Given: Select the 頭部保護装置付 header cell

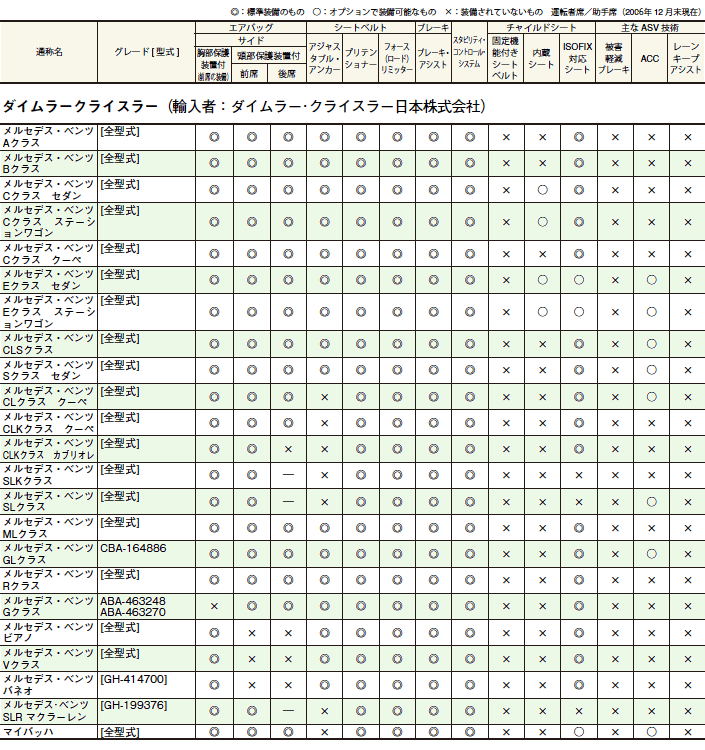Looking at the screenshot, I should point(269,56).
